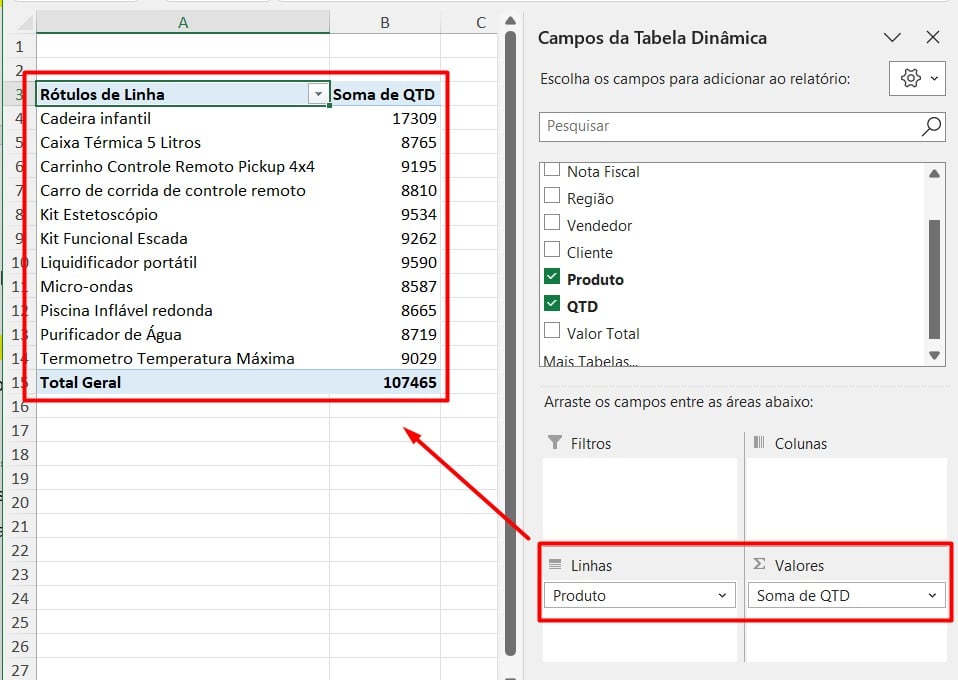Image resolution: width=958 pixels, height=680 pixels.
Task: Check the Região field checkbox
Action: tap(552, 196)
